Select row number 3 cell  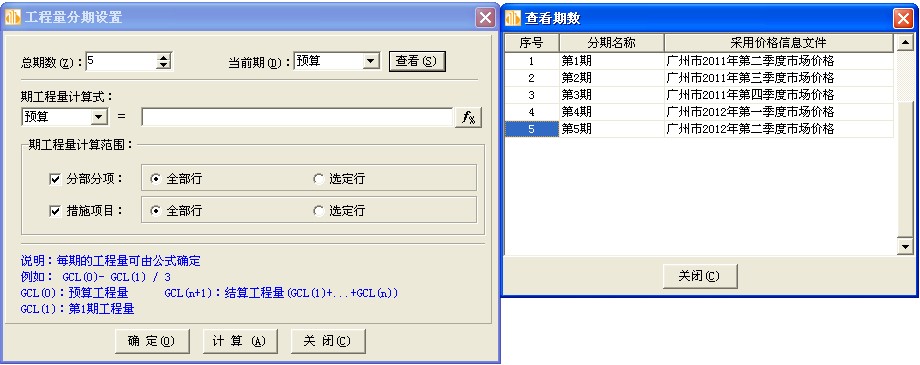532,95
